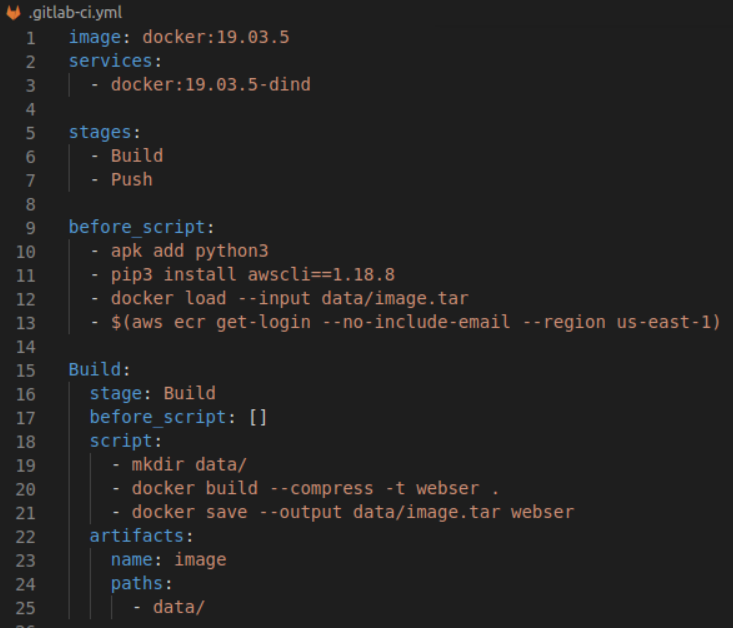733x628 pixels.
Task: Click the Build job key on line 15
Action: [95, 370]
